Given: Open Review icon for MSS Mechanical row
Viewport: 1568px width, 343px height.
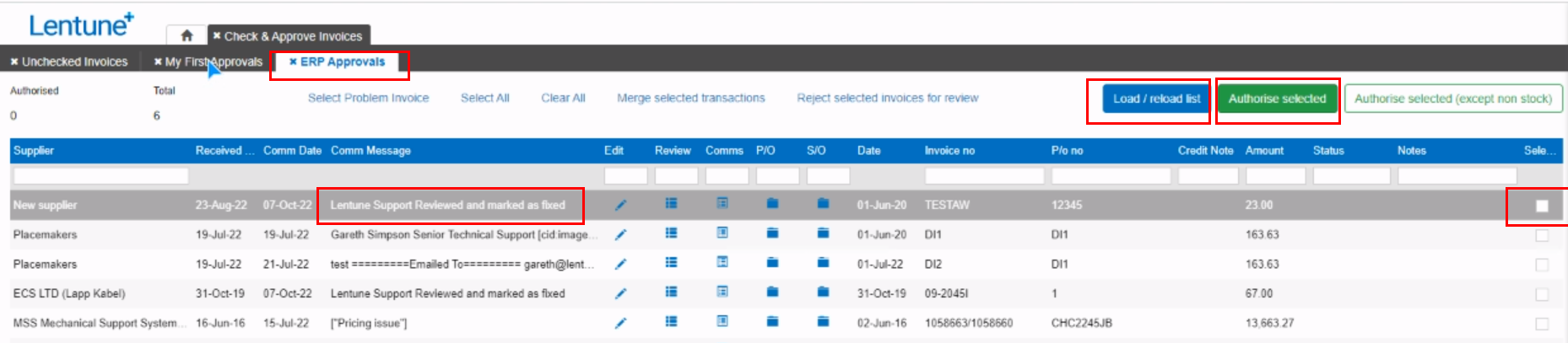Looking at the screenshot, I should pos(671,321).
